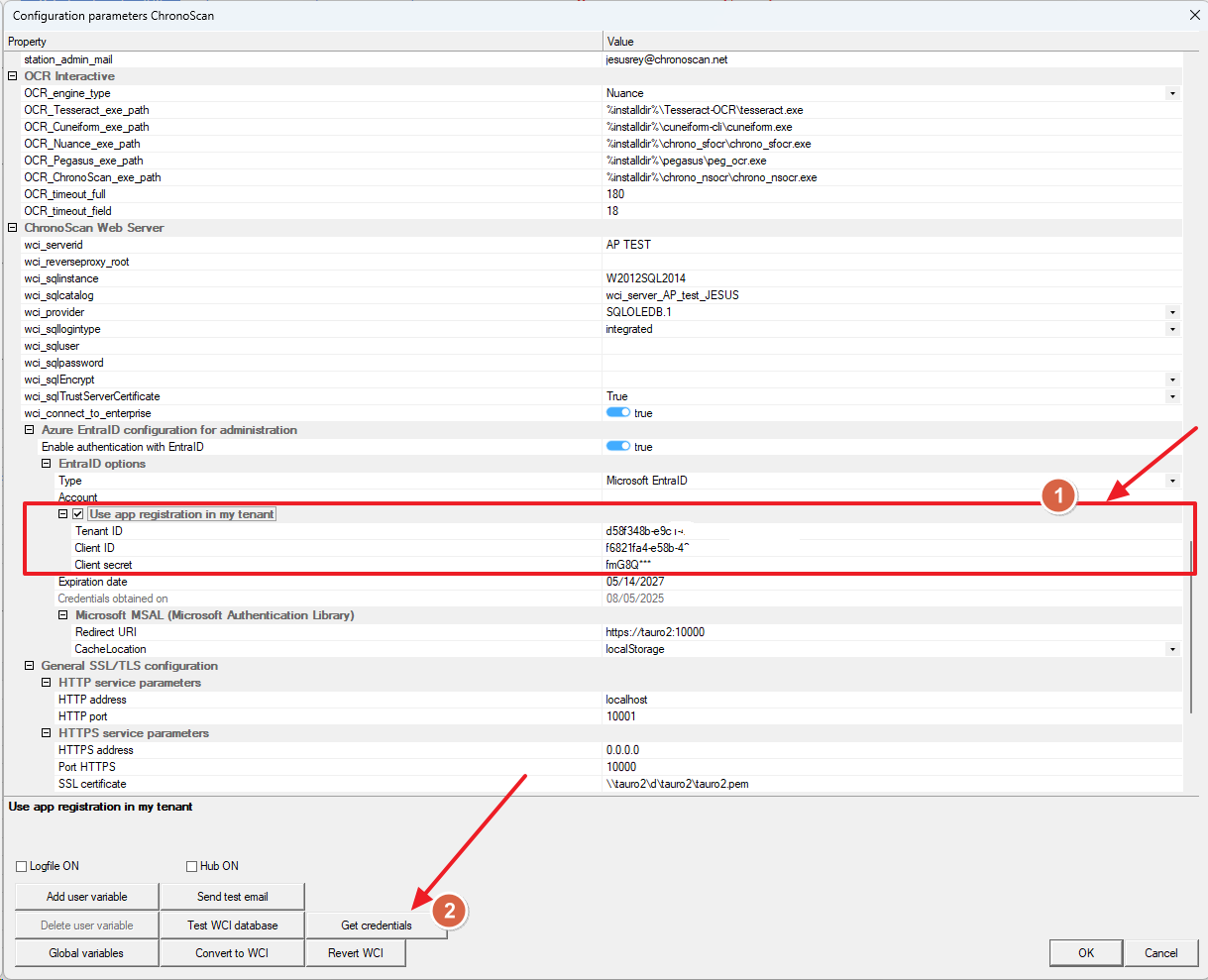Open Type dropdown showing Microsoft EntraID
The image size is (1208, 980).
(1172, 481)
